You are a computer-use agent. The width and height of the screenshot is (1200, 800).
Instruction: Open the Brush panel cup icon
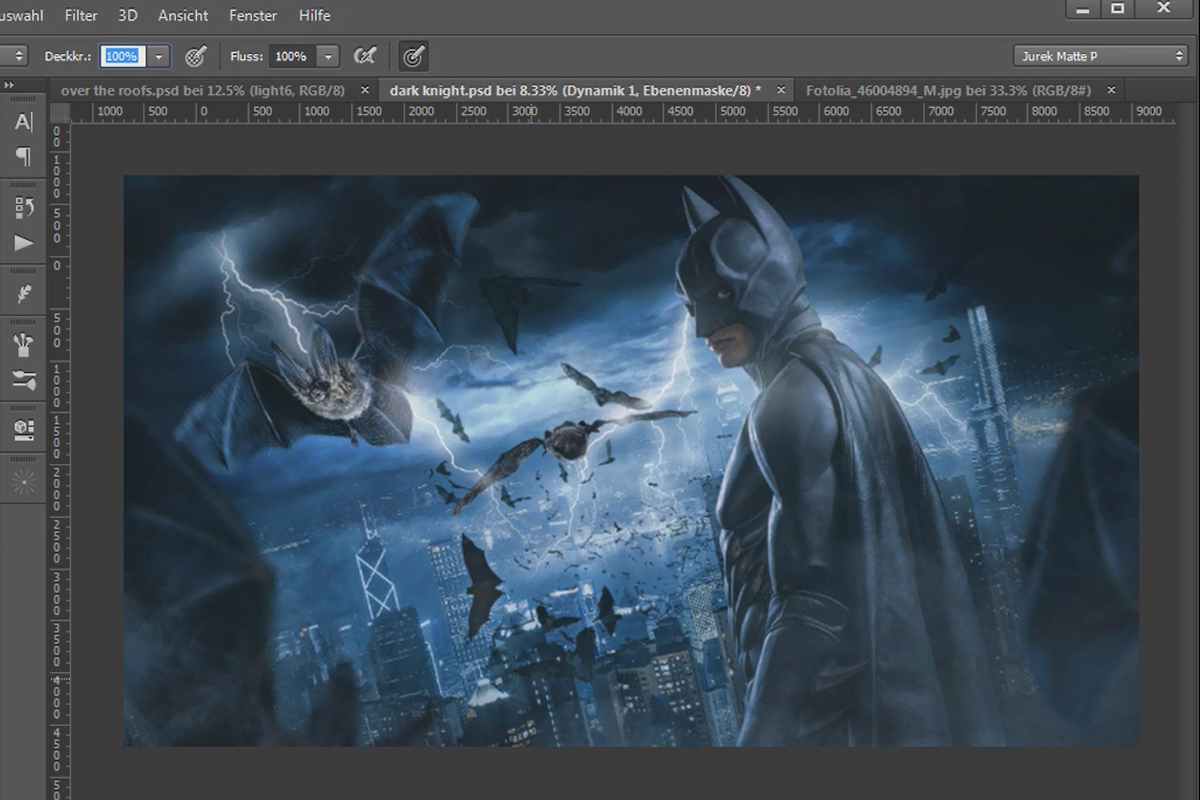pyautogui.click(x=23, y=346)
